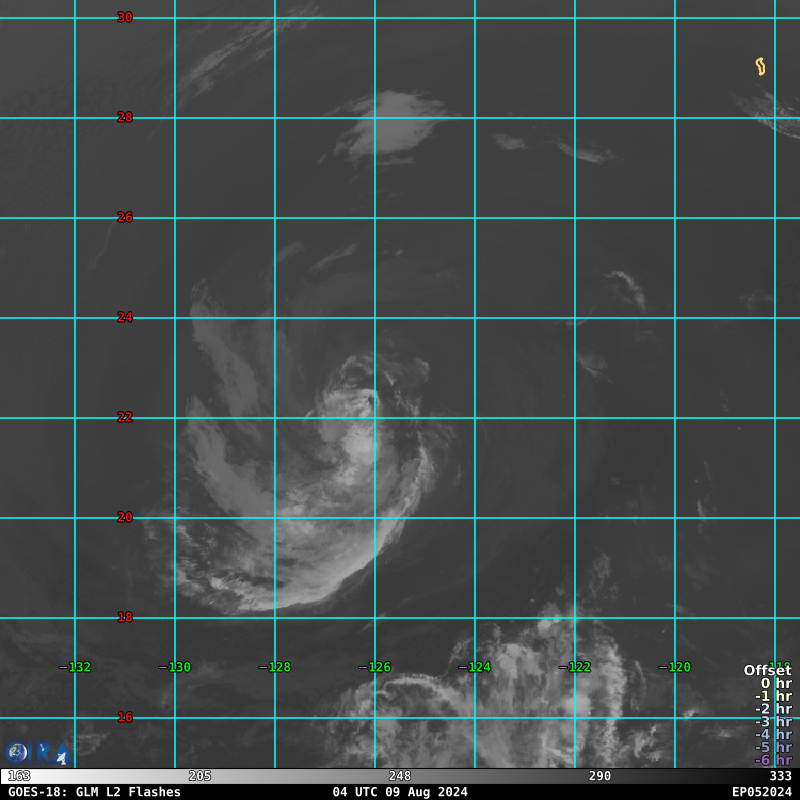The width and height of the screenshot is (800, 800).
Task: Select the 0 hr offset legend entry
Action: [775, 683]
